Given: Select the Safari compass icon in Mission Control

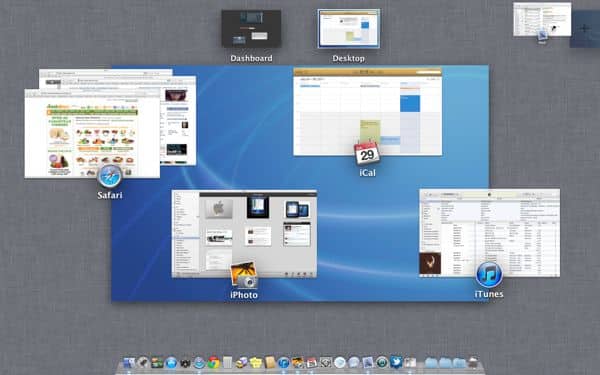Looking at the screenshot, I should tap(110, 177).
